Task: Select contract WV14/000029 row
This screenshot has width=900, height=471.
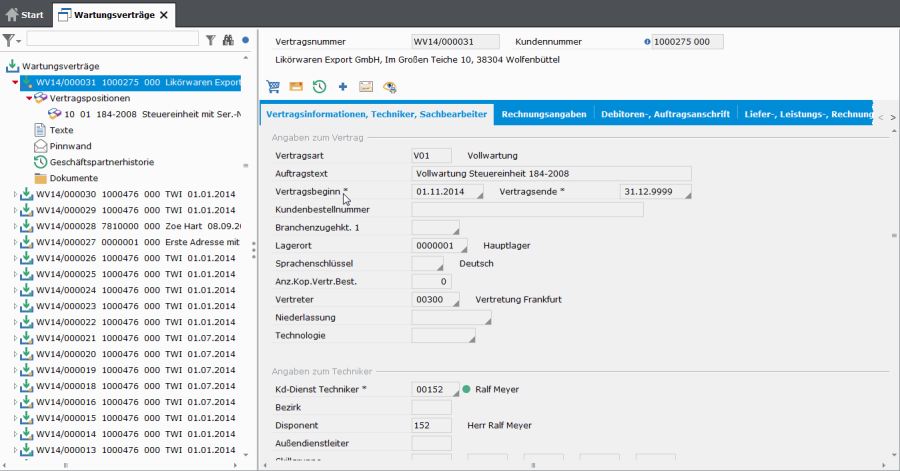Action: tap(135, 210)
